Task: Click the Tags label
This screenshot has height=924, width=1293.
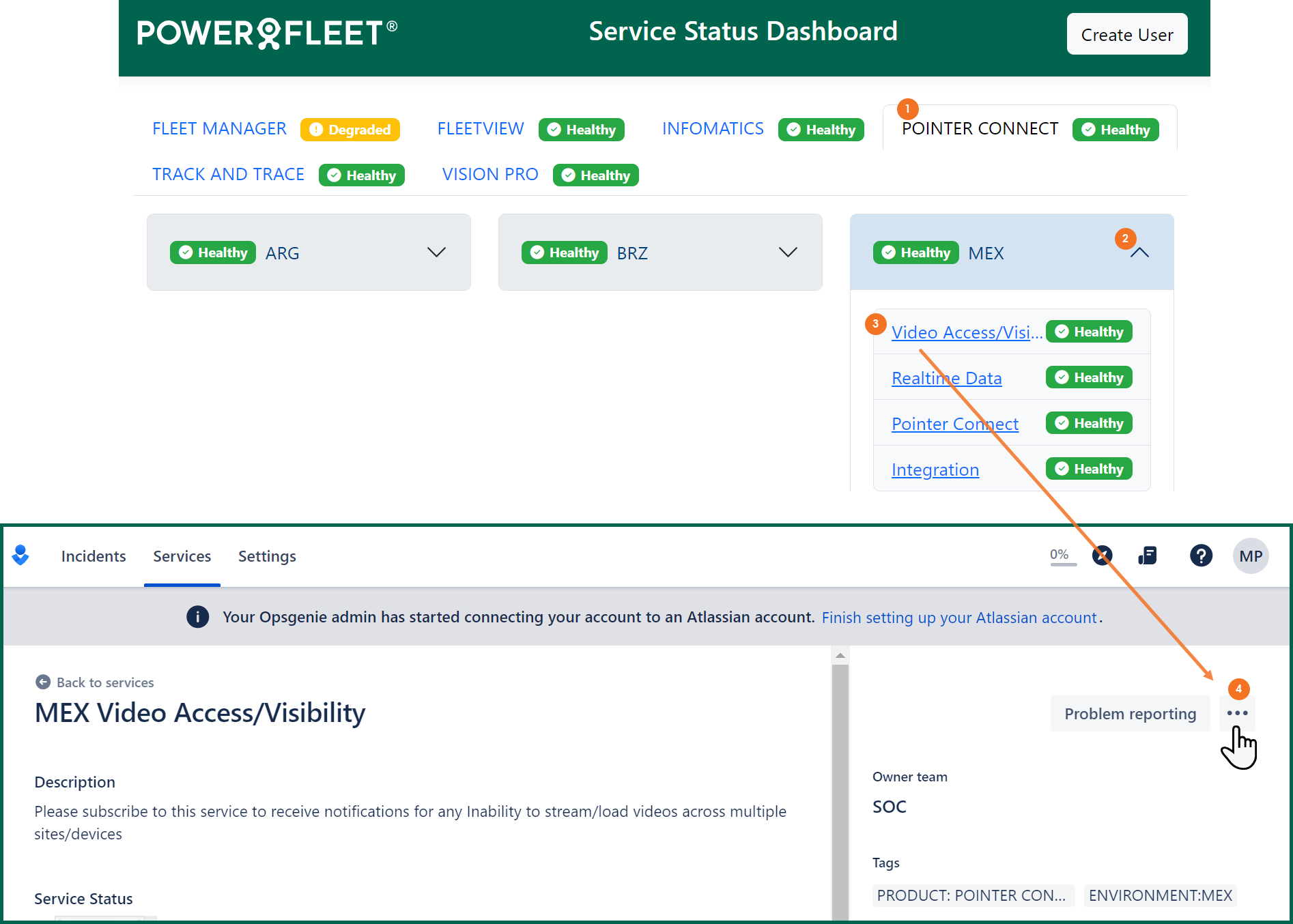Action: 886,863
